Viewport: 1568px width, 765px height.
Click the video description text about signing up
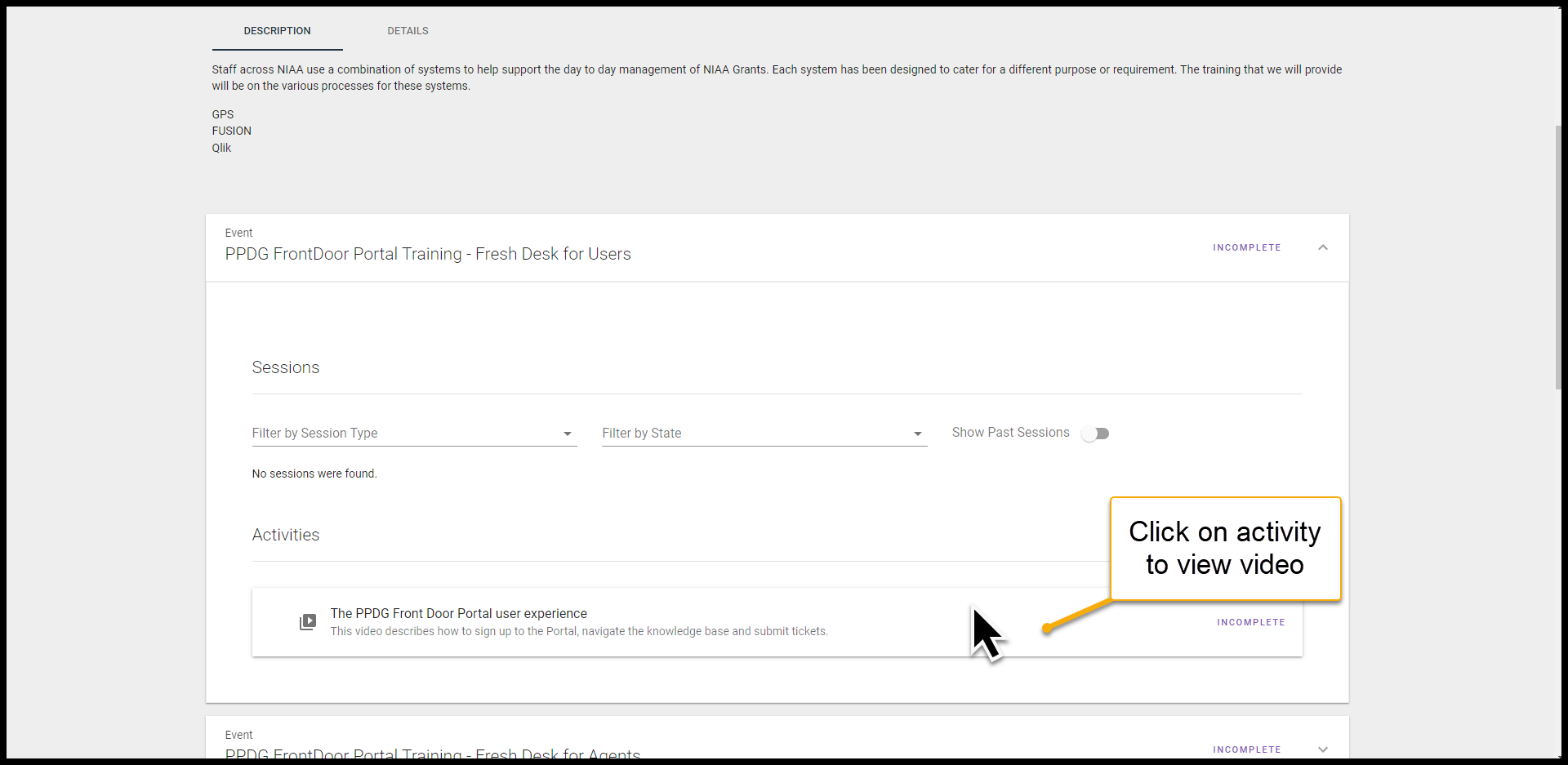(579, 631)
